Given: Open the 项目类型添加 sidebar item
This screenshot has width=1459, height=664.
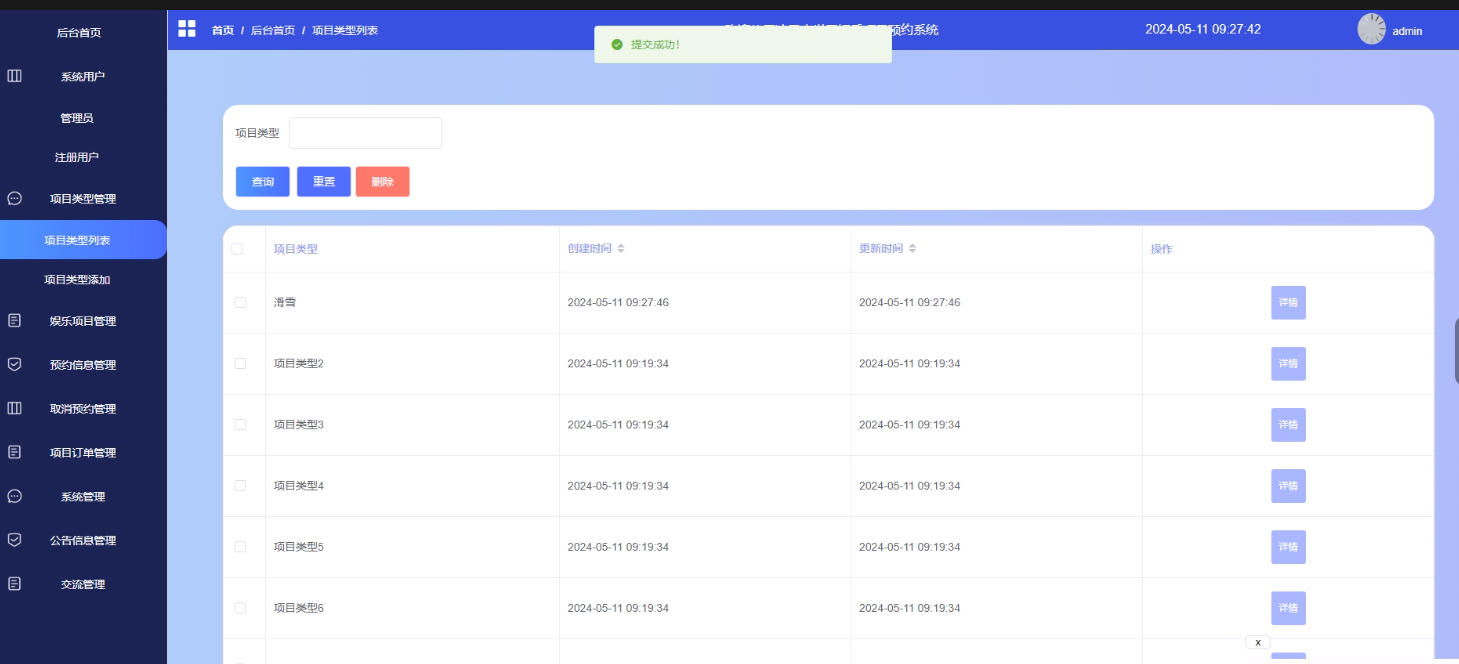Looking at the screenshot, I should [x=77, y=280].
